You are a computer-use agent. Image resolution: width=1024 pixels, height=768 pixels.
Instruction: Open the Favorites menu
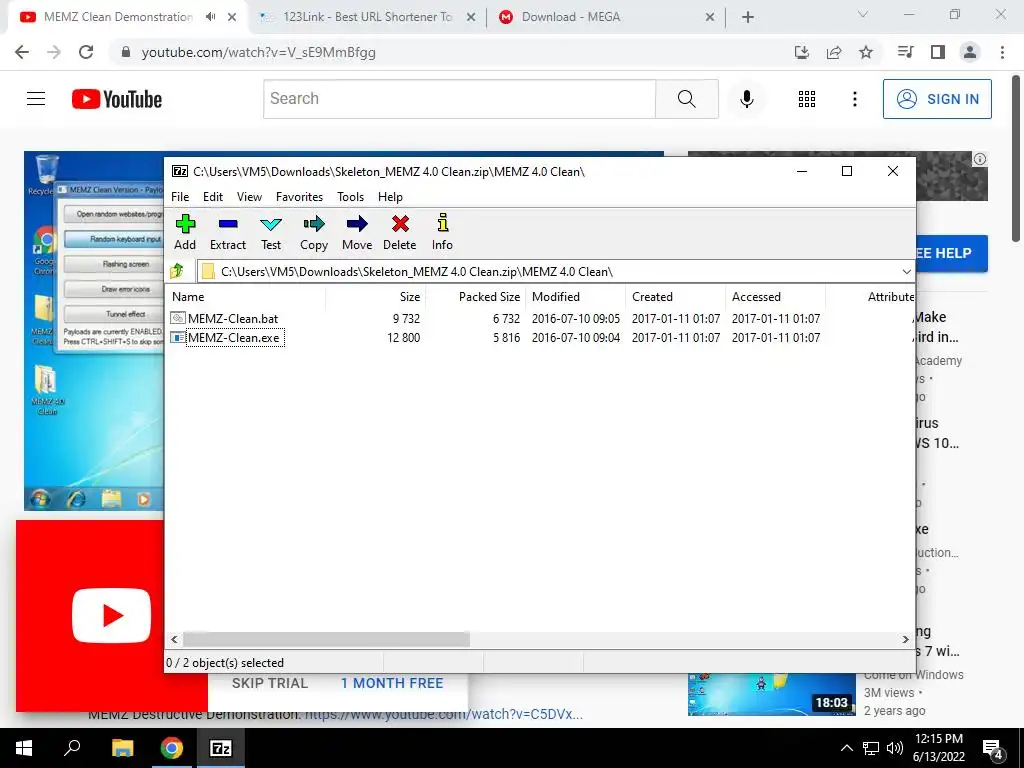[299, 197]
